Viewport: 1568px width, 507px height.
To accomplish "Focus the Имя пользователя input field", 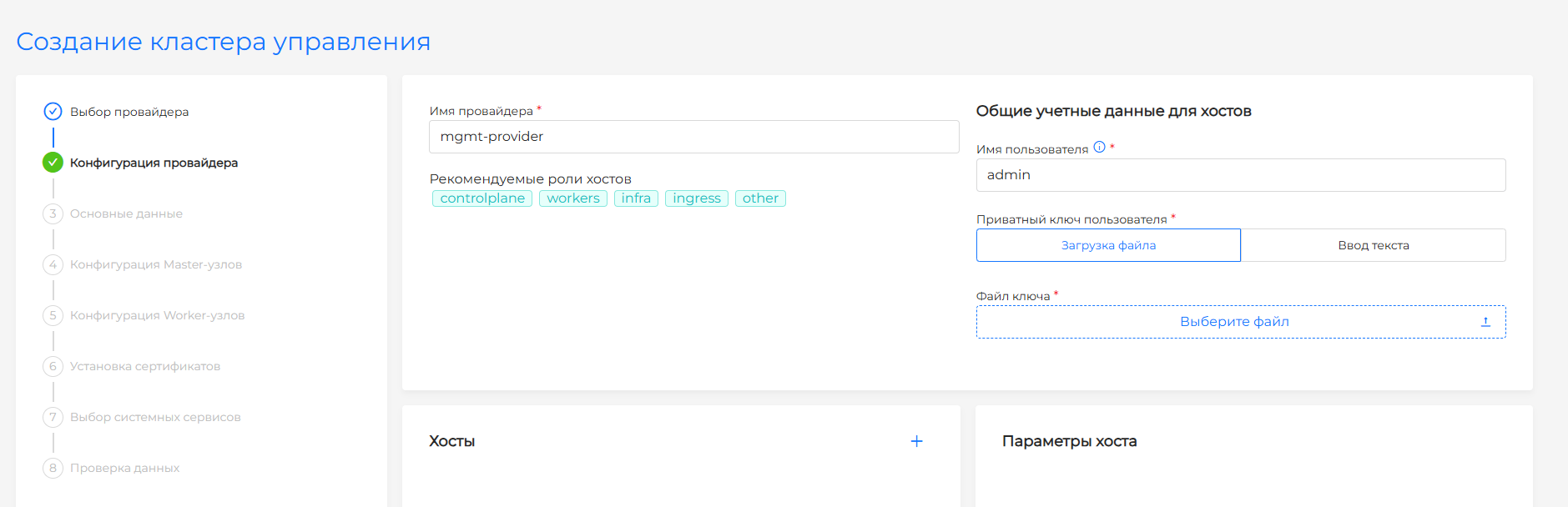I will coord(1240,175).
